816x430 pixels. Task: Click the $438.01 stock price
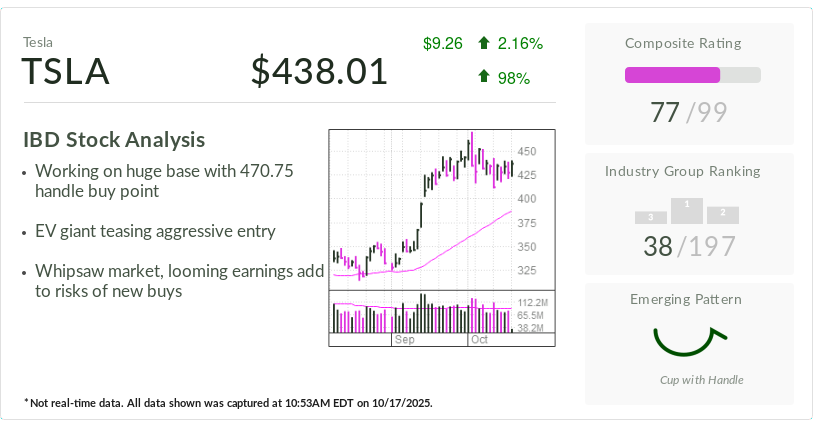319,71
